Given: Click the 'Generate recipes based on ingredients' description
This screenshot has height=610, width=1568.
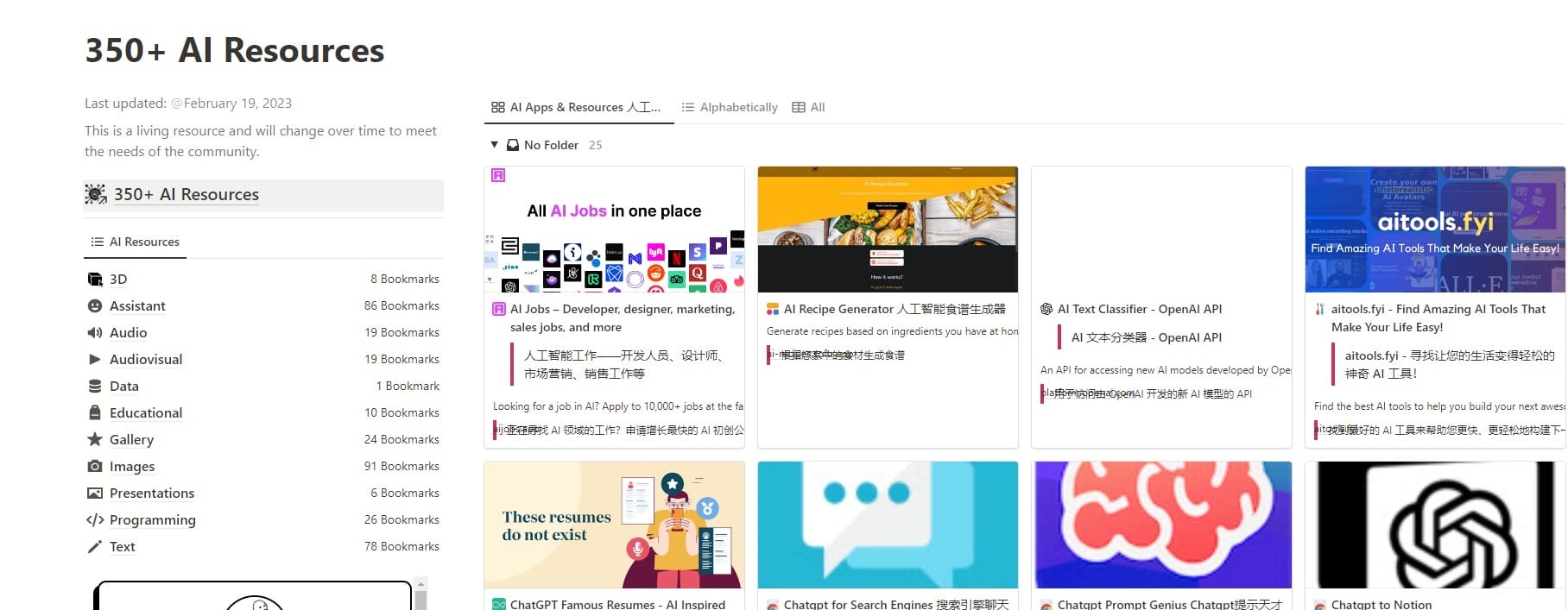Looking at the screenshot, I should click(892, 331).
